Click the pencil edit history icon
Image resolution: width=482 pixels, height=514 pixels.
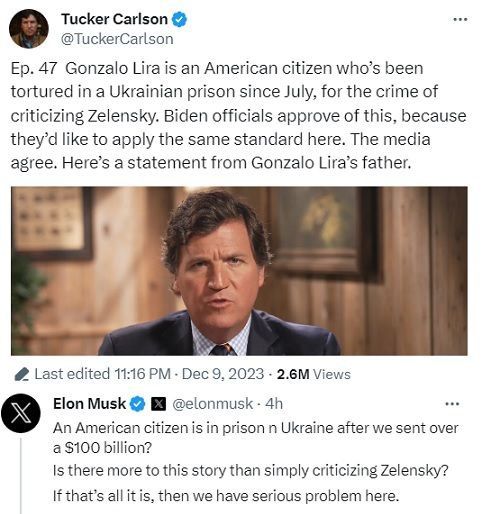click(22, 374)
